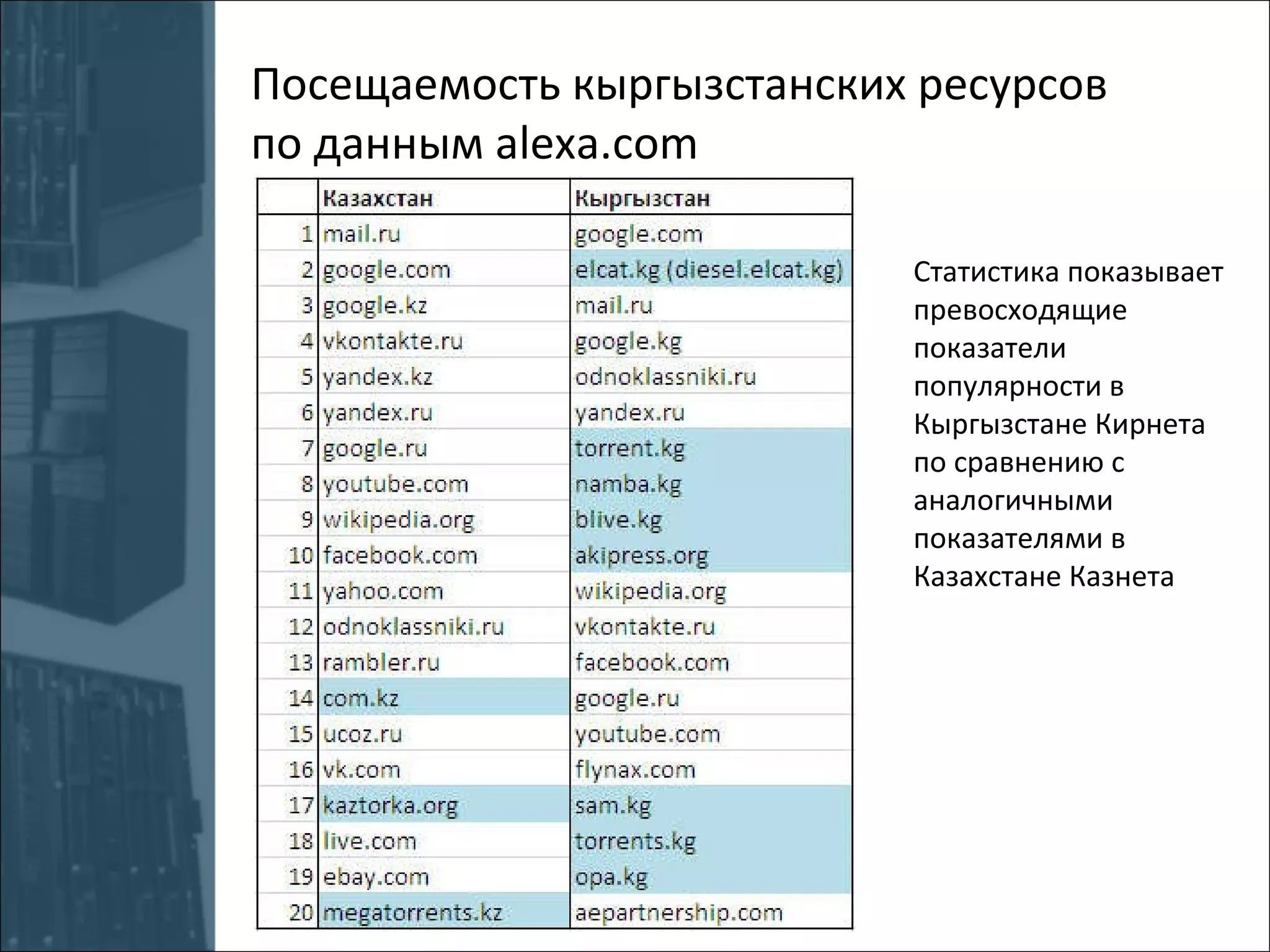Click 'facebook.com' in row 10
1270x952 pixels.
(444, 555)
